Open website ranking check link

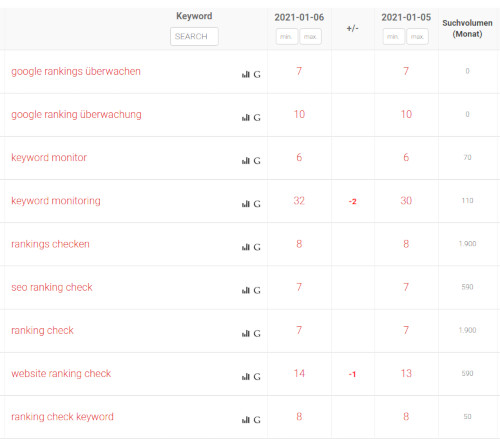pos(61,373)
